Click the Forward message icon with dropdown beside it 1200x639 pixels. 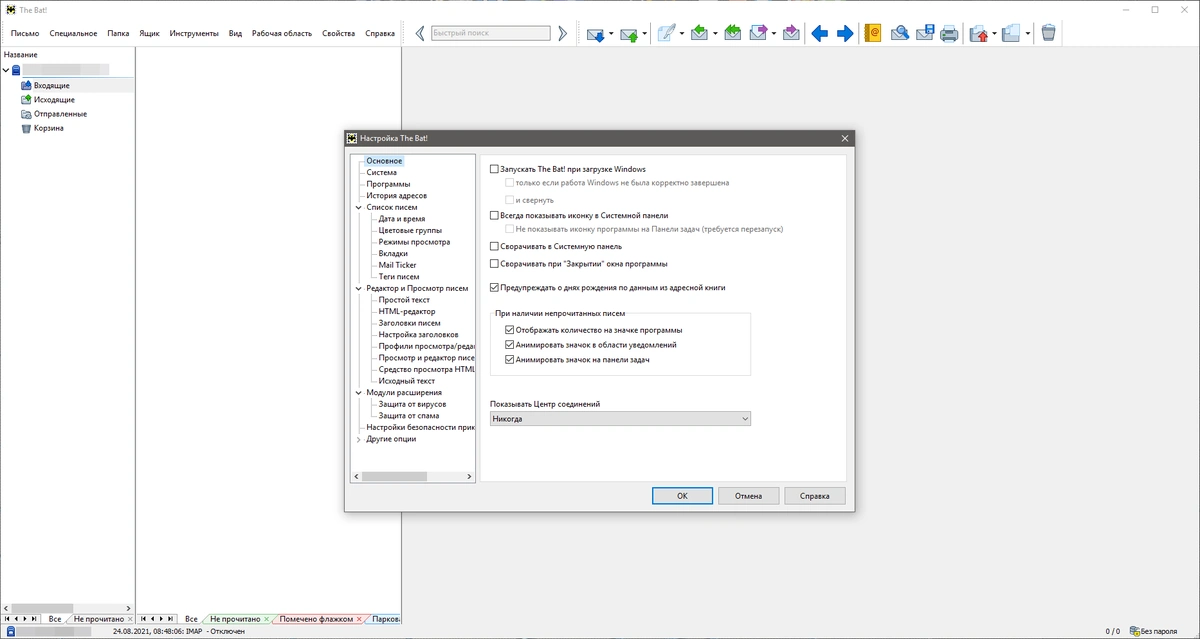point(757,33)
